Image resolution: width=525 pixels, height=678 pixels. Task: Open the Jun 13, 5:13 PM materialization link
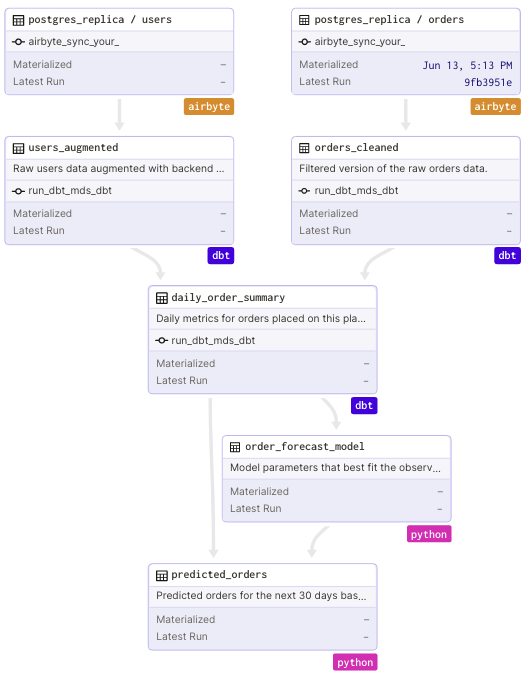pyautogui.click(x=467, y=65)
